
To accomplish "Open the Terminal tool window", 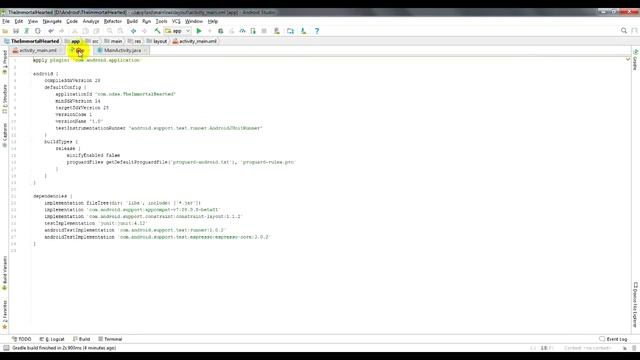I will tap(110, 339).
